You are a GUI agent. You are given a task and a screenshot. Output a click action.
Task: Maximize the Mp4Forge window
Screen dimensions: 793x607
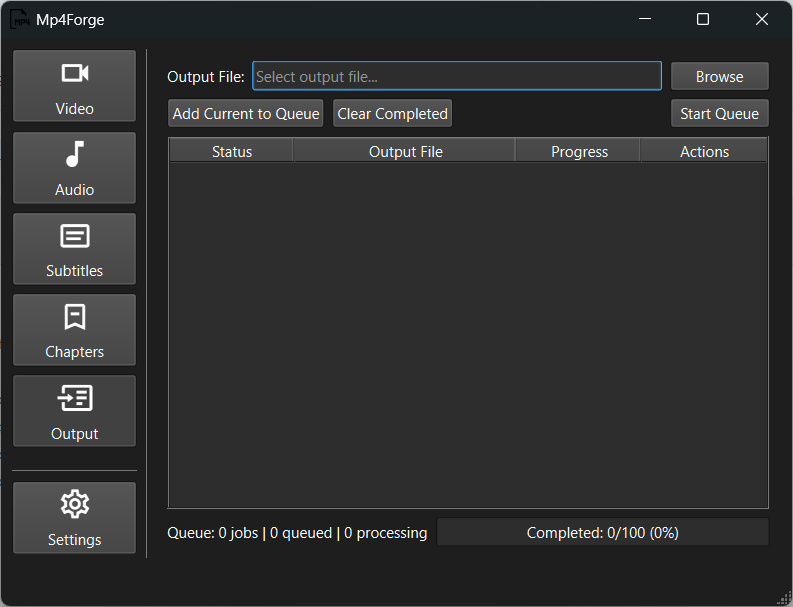click(703, 19)
